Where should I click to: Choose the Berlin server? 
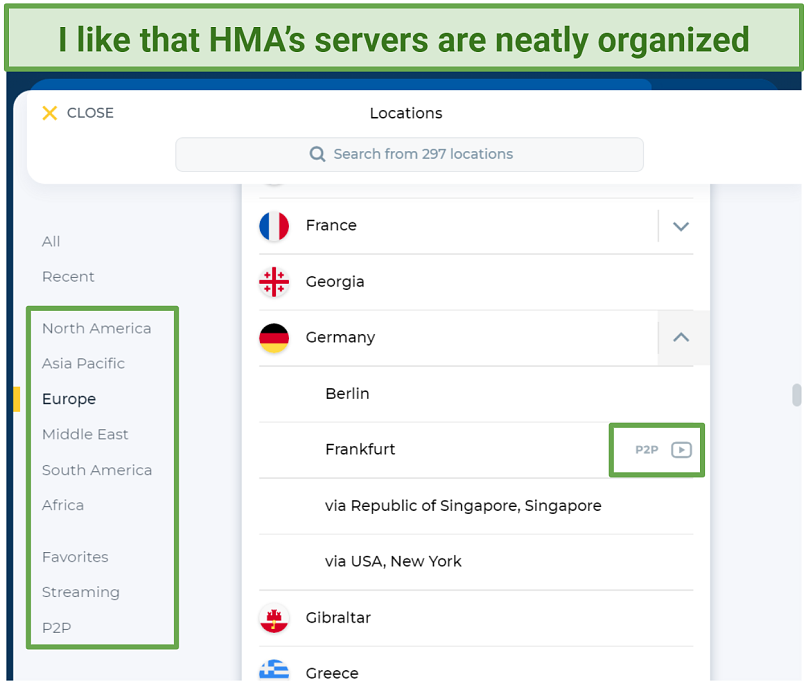tap(476, 394)
